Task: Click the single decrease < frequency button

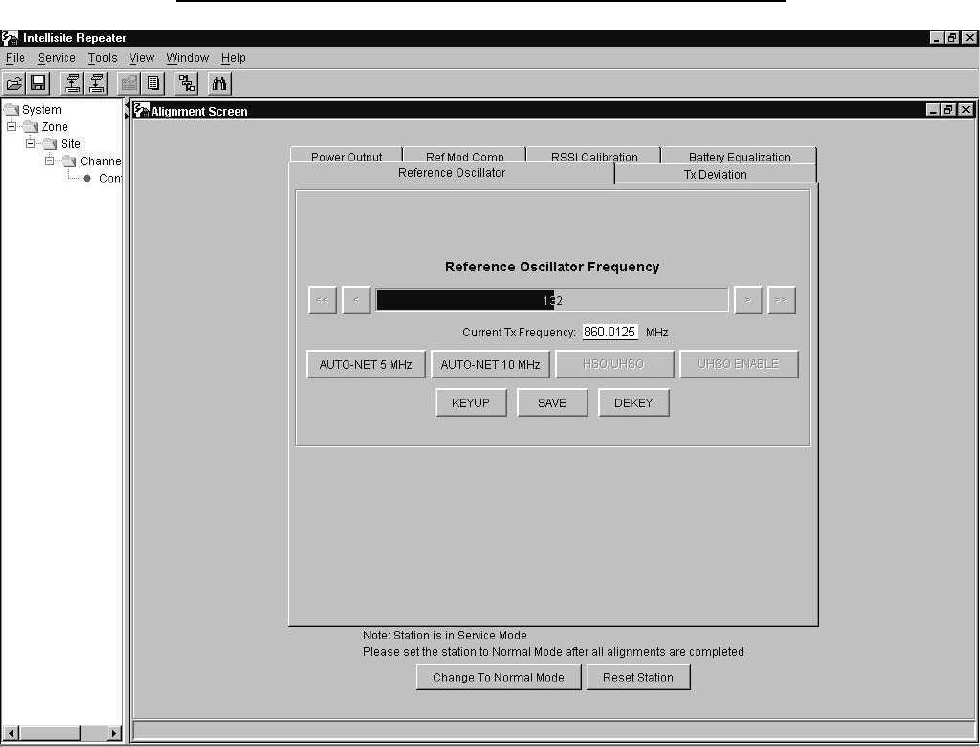Action: [356, 301]
